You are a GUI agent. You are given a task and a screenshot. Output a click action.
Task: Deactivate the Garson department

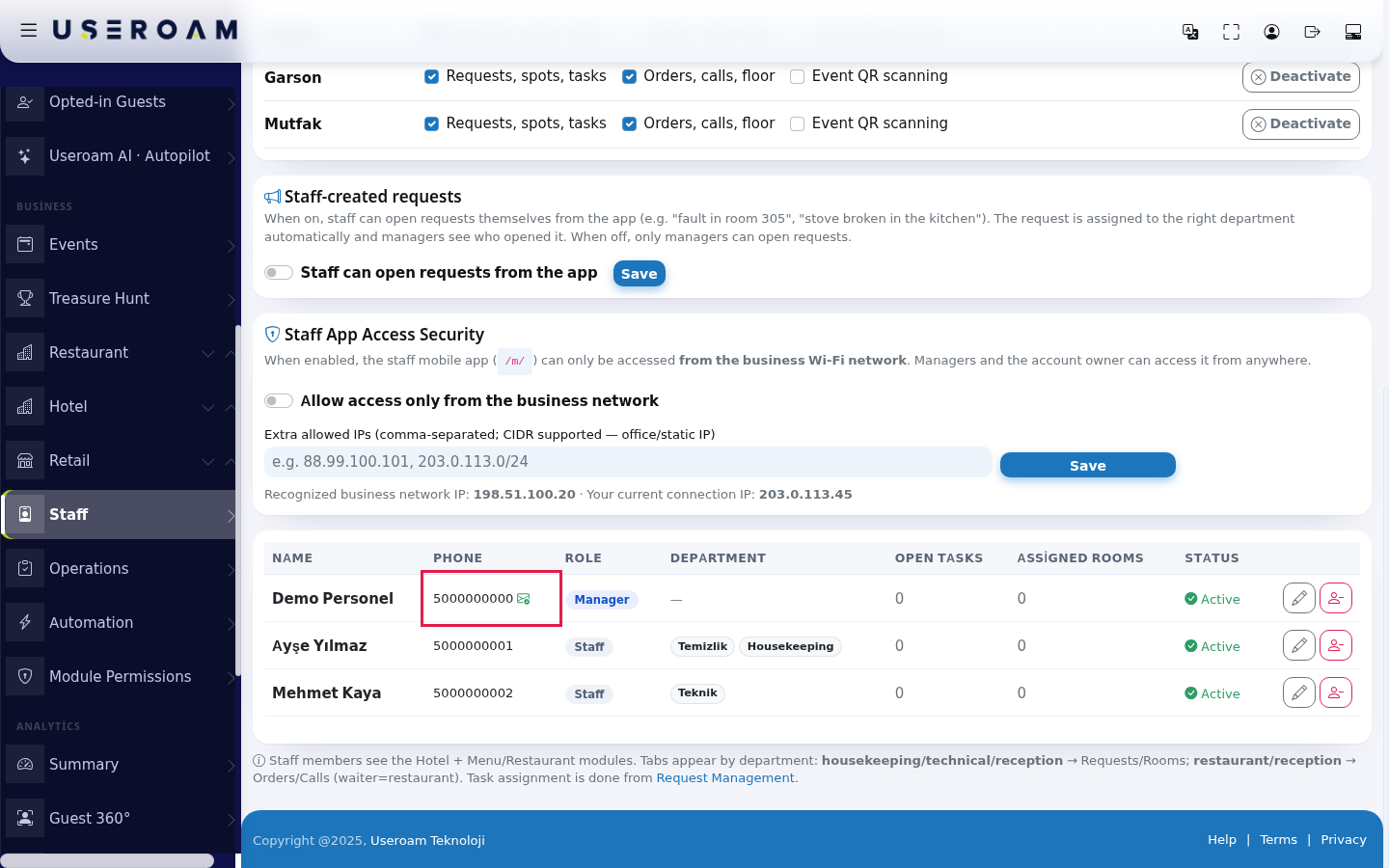pos(1301,77)
